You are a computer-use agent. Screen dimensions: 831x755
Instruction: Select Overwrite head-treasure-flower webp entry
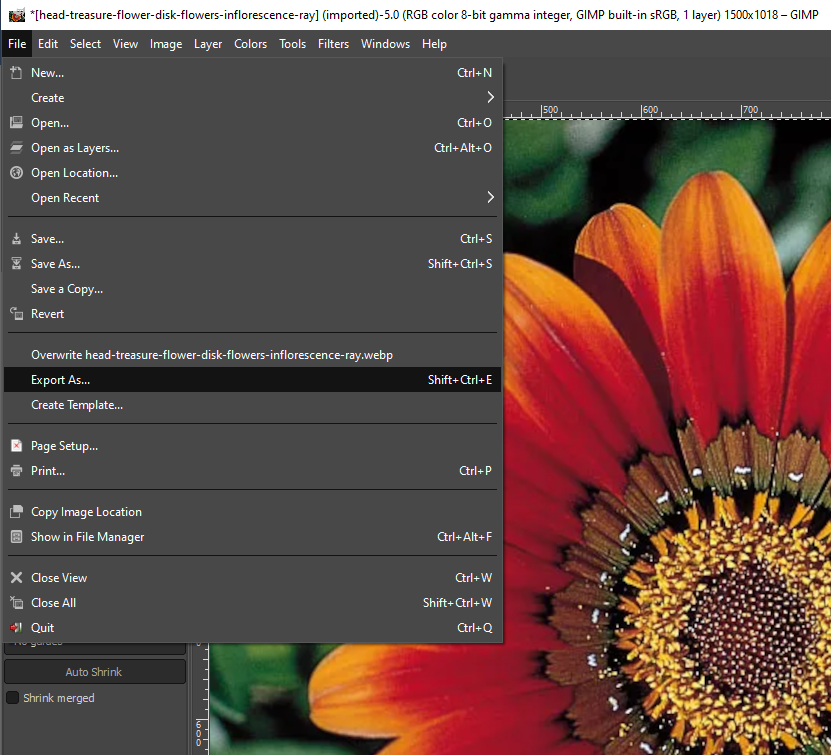click(x=252, y=355)
